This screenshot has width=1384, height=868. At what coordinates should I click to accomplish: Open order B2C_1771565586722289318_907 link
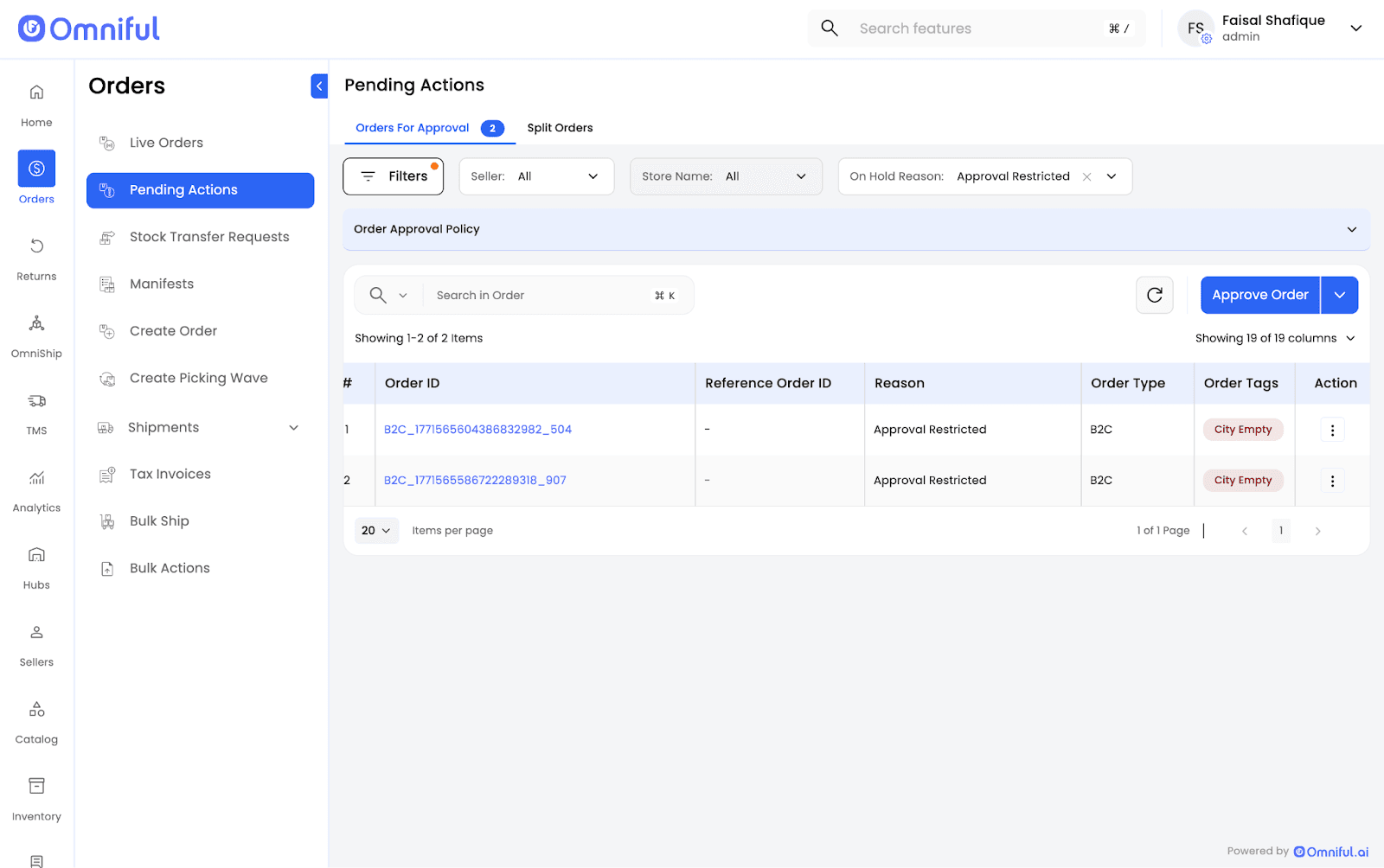click(x=475, y=480)
